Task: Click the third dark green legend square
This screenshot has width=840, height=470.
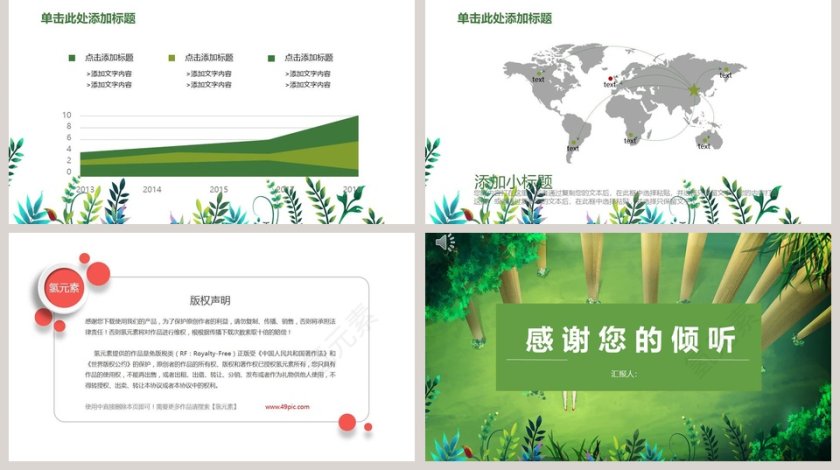Action: (271, 58)
